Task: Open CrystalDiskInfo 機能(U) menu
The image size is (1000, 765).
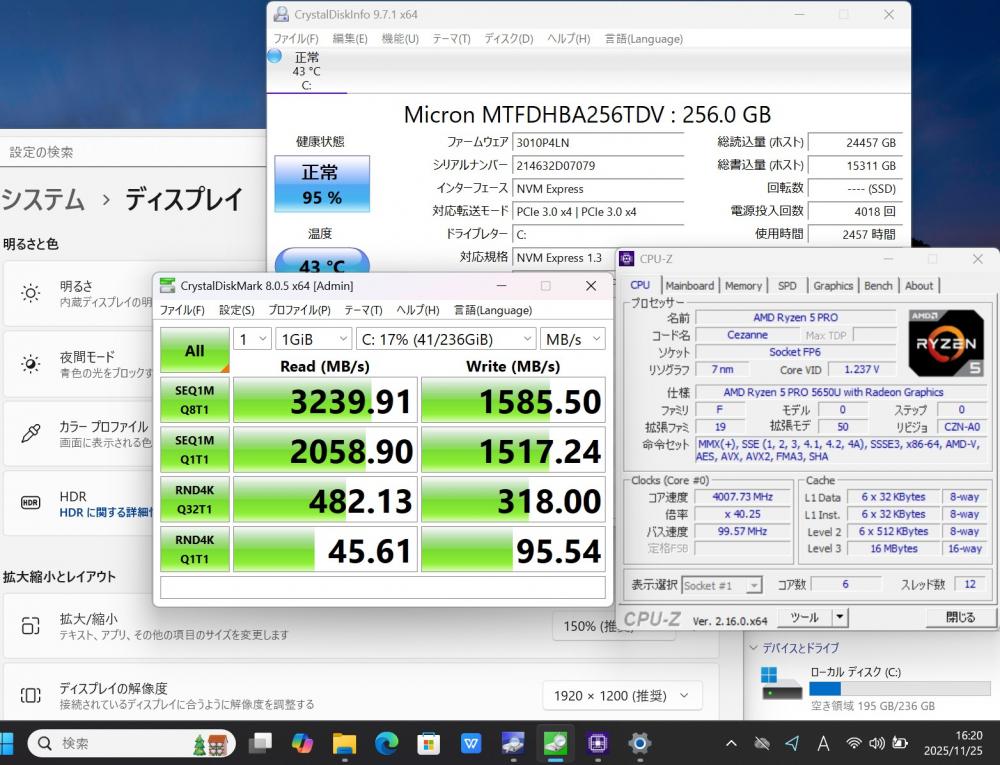Action: 399,38
